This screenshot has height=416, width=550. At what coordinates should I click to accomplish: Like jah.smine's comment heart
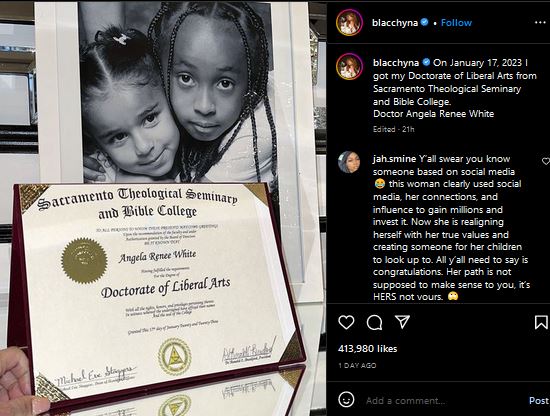click(x=546, y=161)
